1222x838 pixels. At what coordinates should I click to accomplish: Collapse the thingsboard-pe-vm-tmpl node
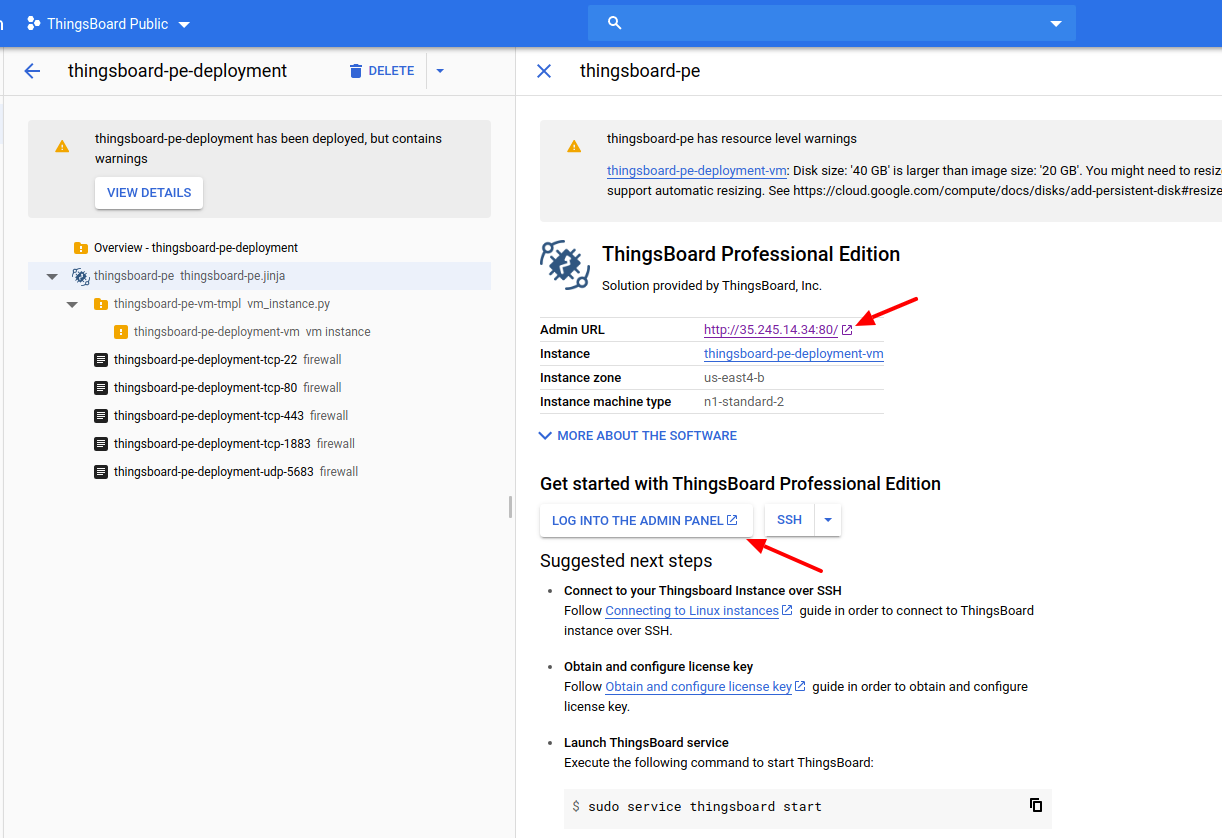coord(72,304)
